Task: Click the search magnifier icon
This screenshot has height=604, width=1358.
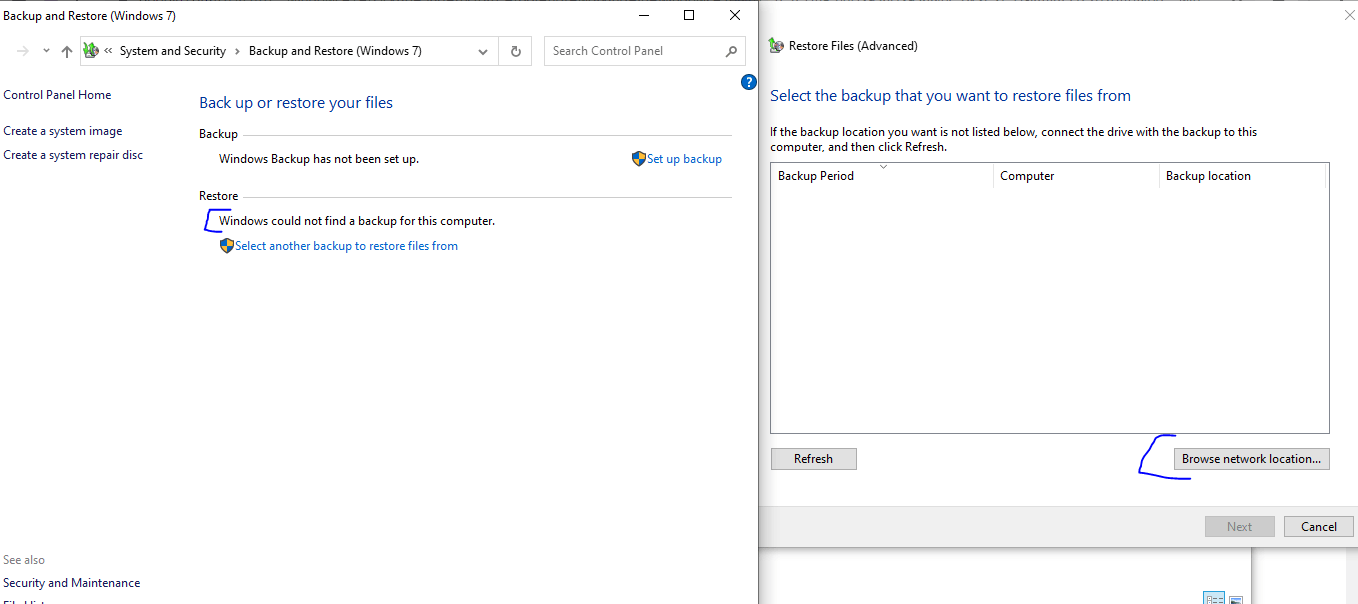Action: click(732, 51)
